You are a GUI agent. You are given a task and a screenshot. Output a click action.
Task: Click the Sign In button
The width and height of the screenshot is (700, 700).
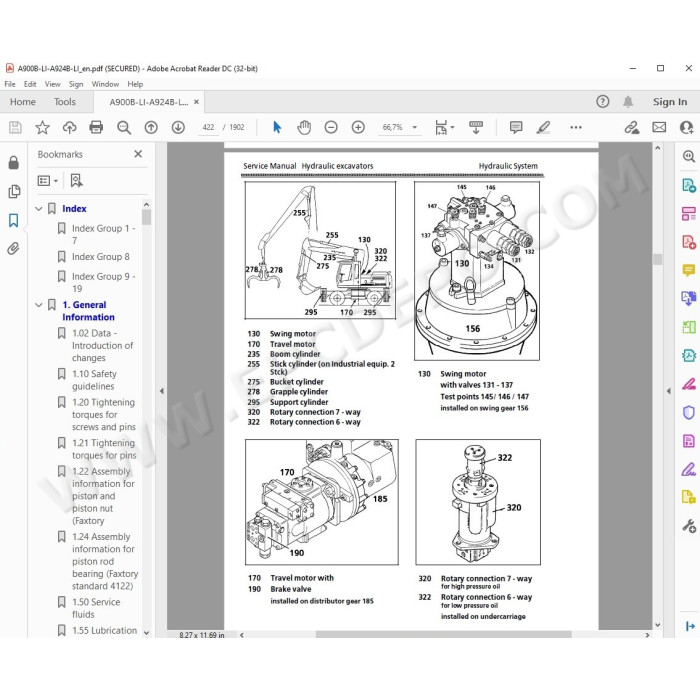[x=670, y=102]
